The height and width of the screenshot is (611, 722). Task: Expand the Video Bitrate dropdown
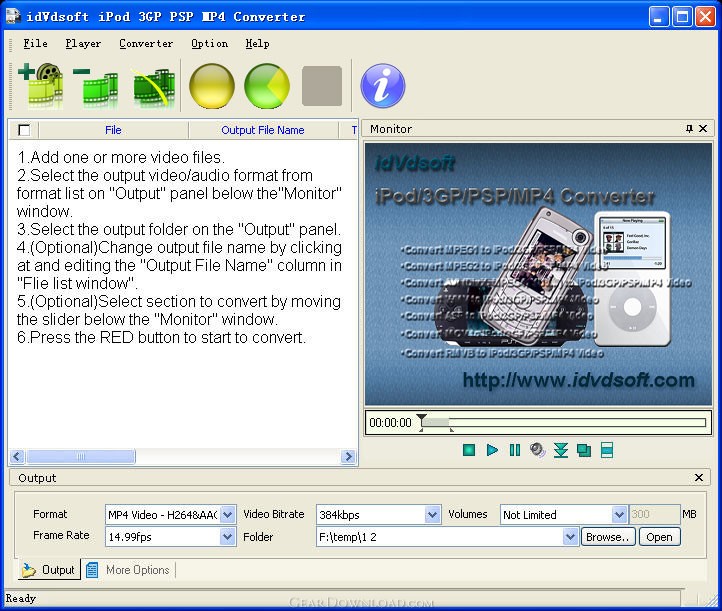(x=432, y=514)
